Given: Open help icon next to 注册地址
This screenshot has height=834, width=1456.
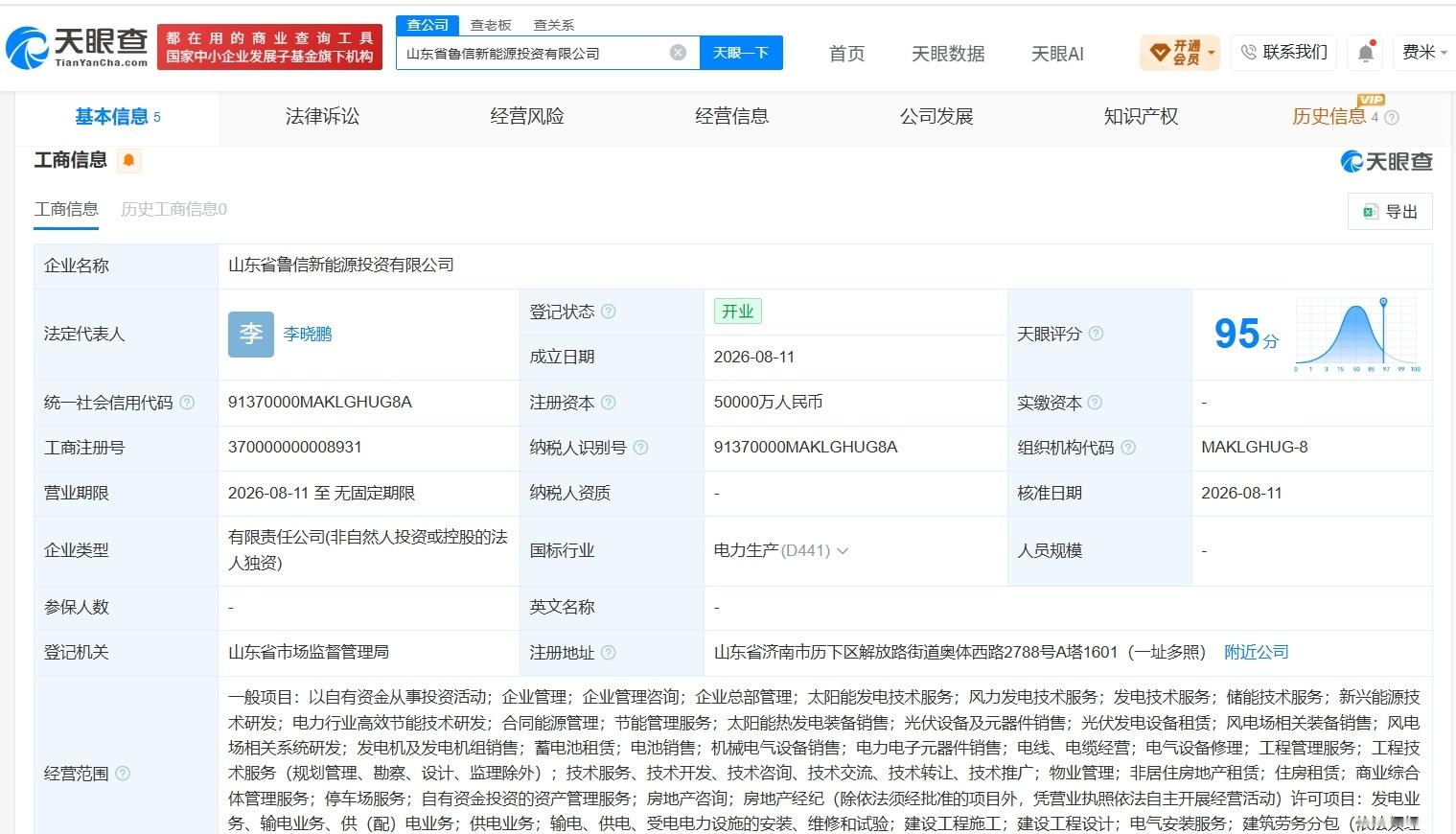Looking at the screenshot, I should click(x=609, y=653).
